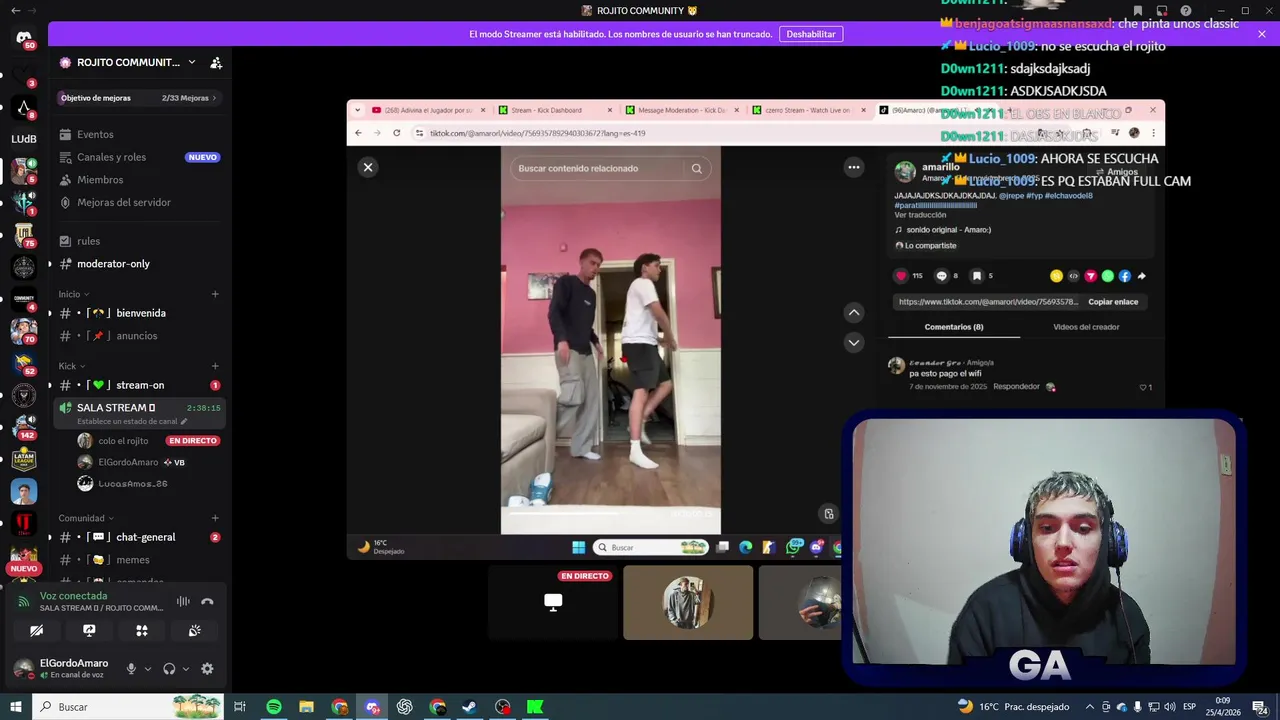Image resolution: width=1280 pixels, height=720 pixels.
Task: Go to next TikTok video
Action: [854, 342]
